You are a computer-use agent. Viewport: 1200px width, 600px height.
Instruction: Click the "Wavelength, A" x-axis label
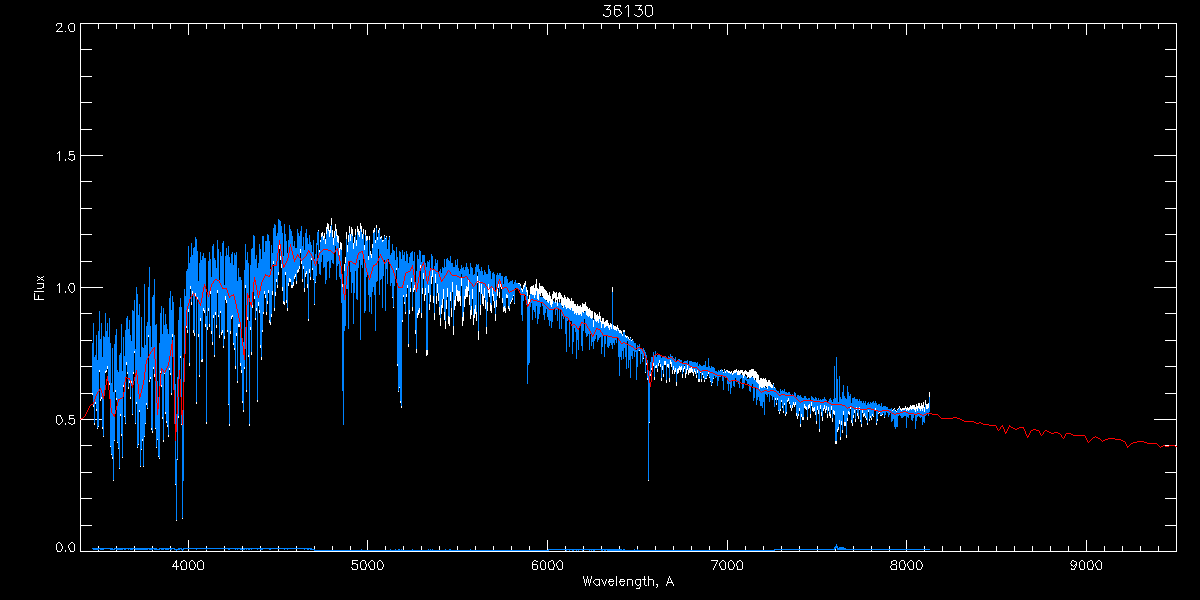tap(627, 581)
